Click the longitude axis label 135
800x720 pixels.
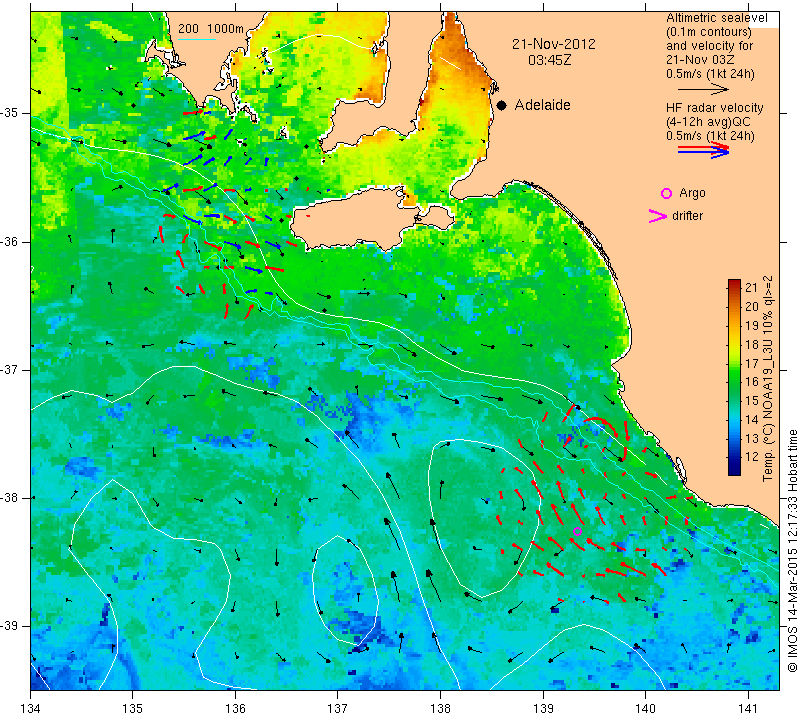pos(133,708)
